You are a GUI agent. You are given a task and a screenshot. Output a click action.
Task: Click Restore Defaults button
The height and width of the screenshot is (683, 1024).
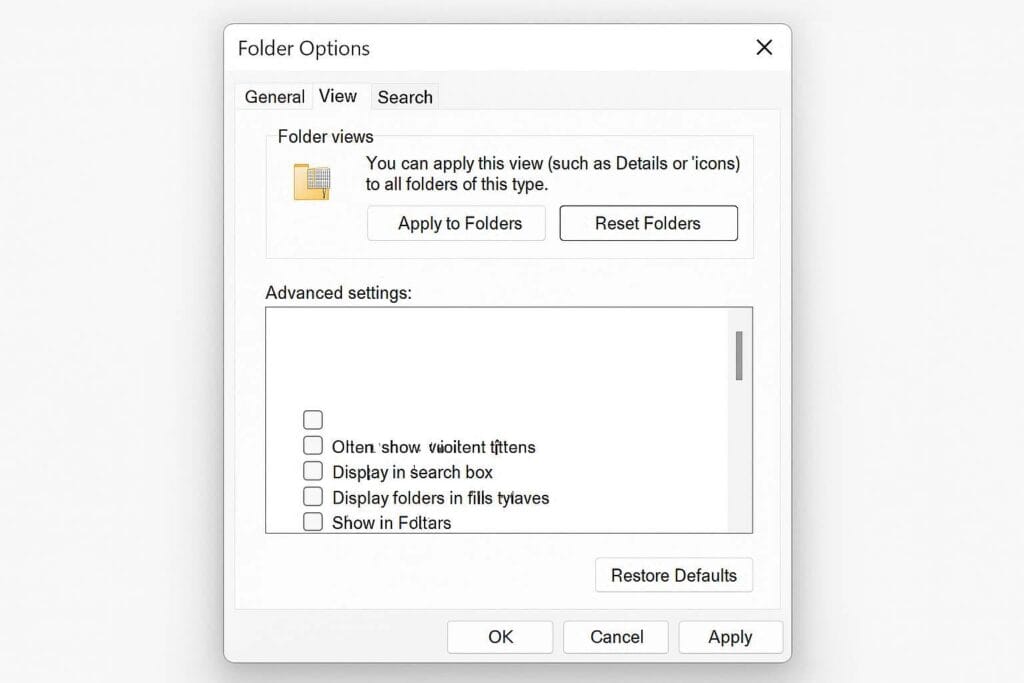coord(673,575)
